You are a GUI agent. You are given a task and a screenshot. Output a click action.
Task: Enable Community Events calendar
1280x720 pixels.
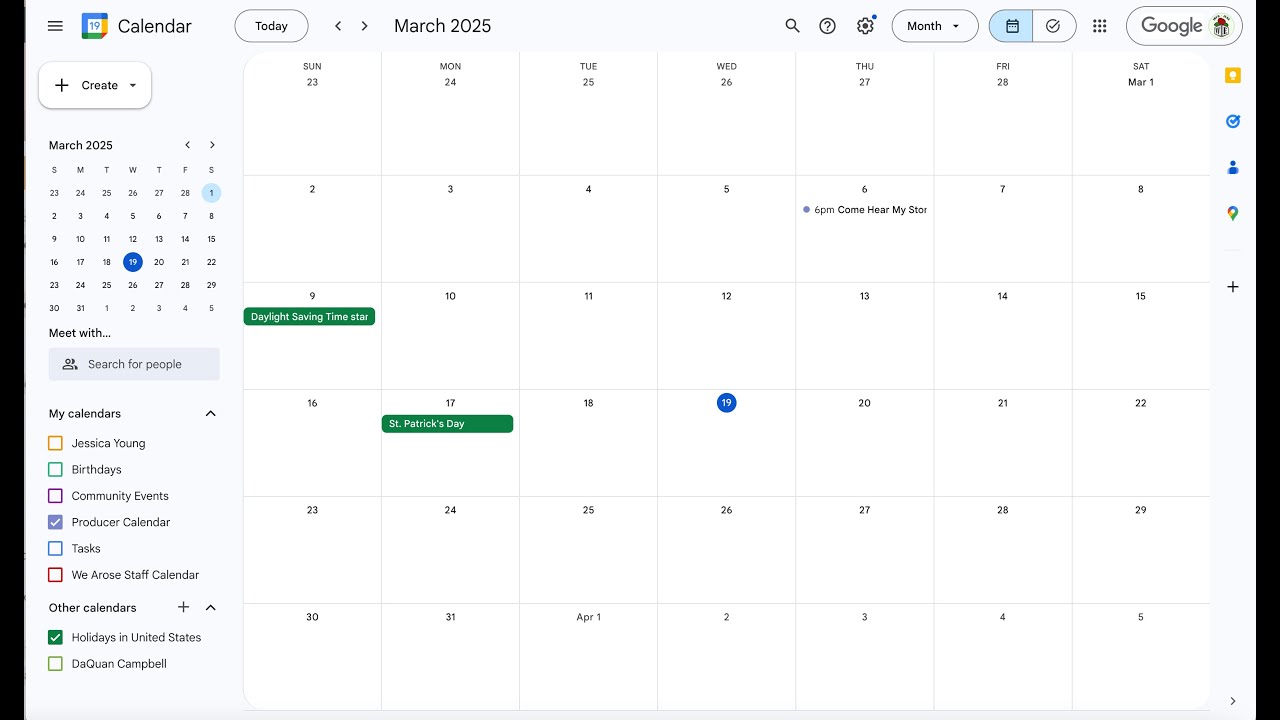click(x=55, y=496)
